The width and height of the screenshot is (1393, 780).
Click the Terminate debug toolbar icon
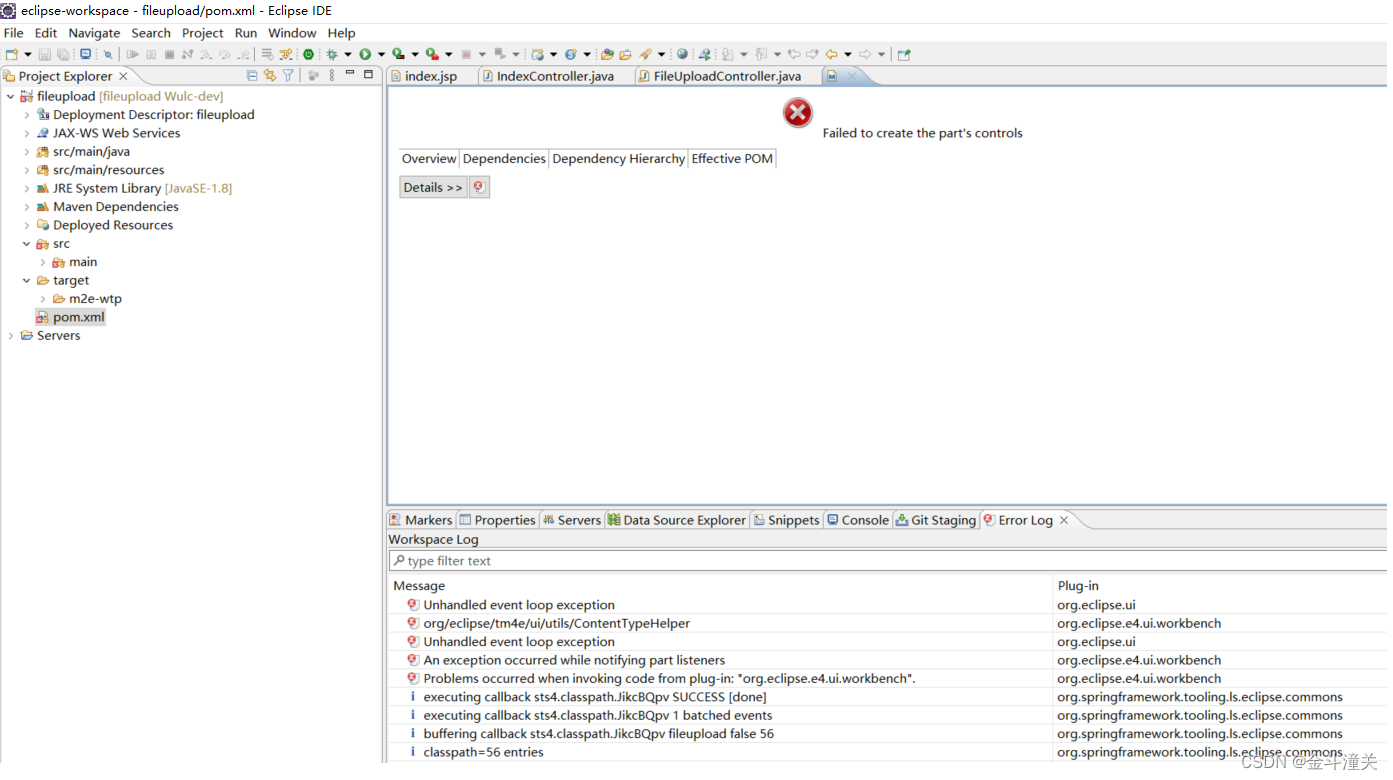[169, 54]
